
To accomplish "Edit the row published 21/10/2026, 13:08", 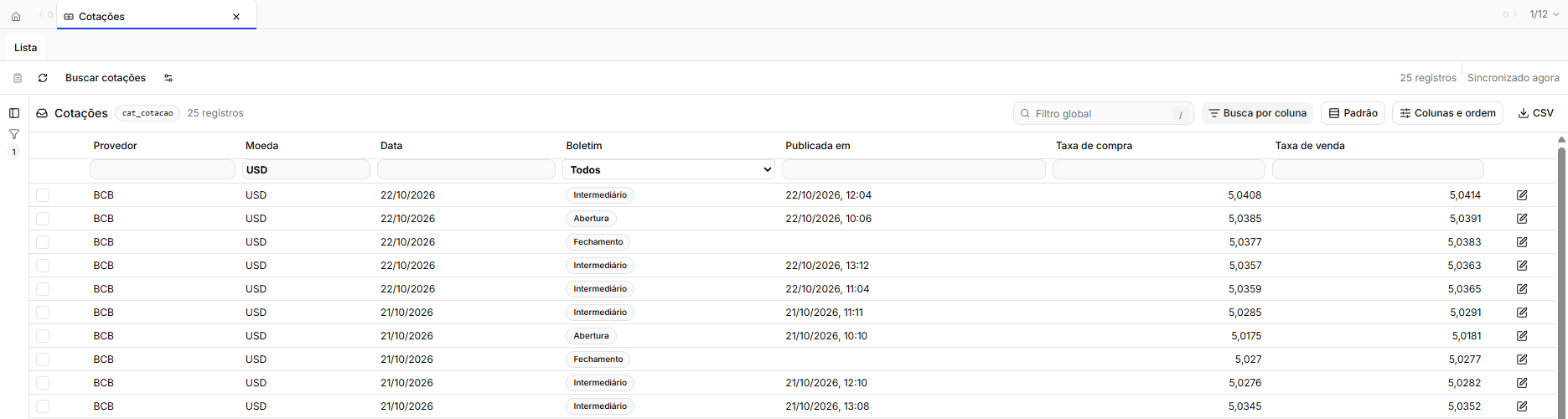I will pyautogui.click(x=1522, y=406).
